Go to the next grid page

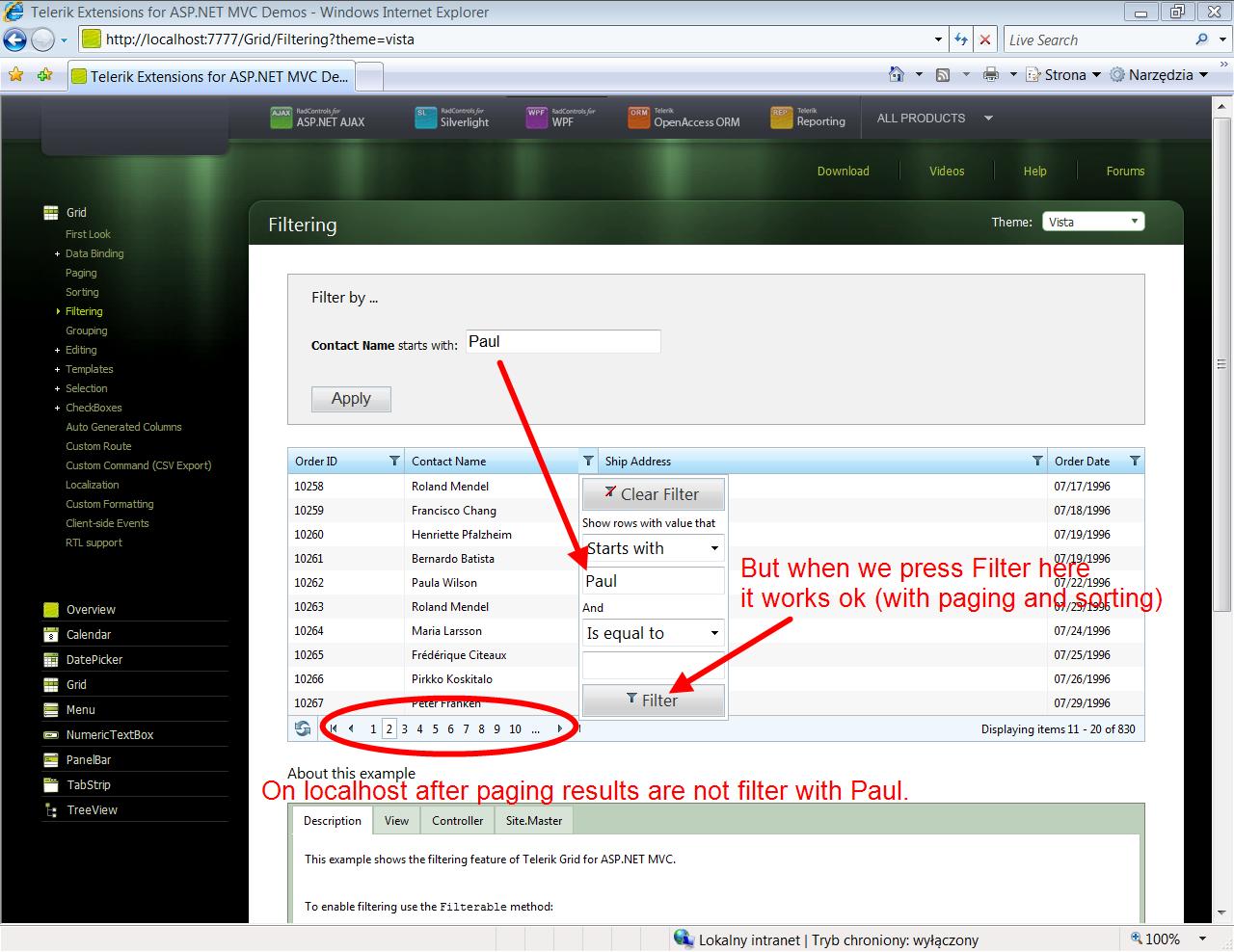[560, 728]
